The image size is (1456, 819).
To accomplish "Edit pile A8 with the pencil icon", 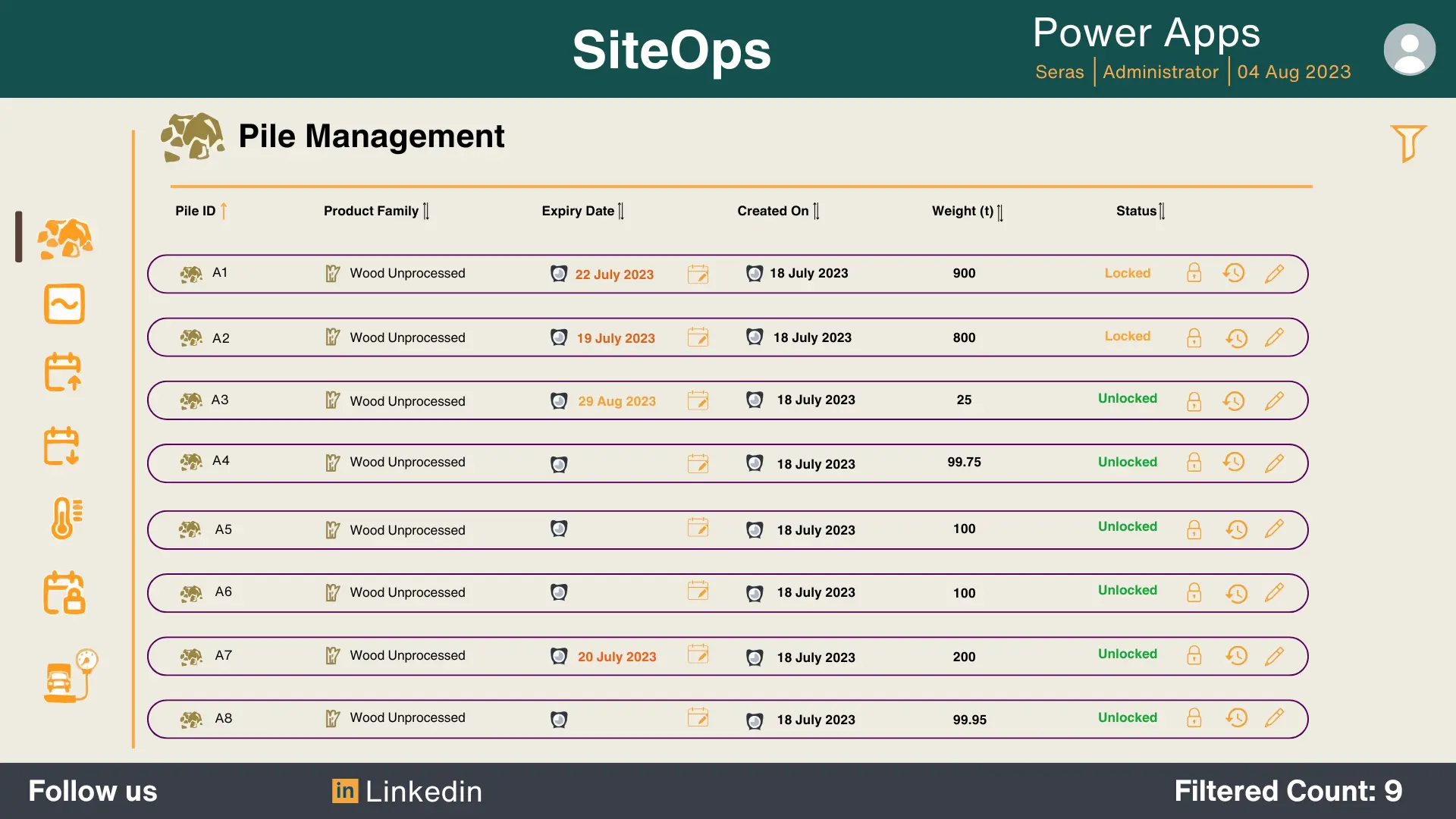I will [x=1275, y=717].
